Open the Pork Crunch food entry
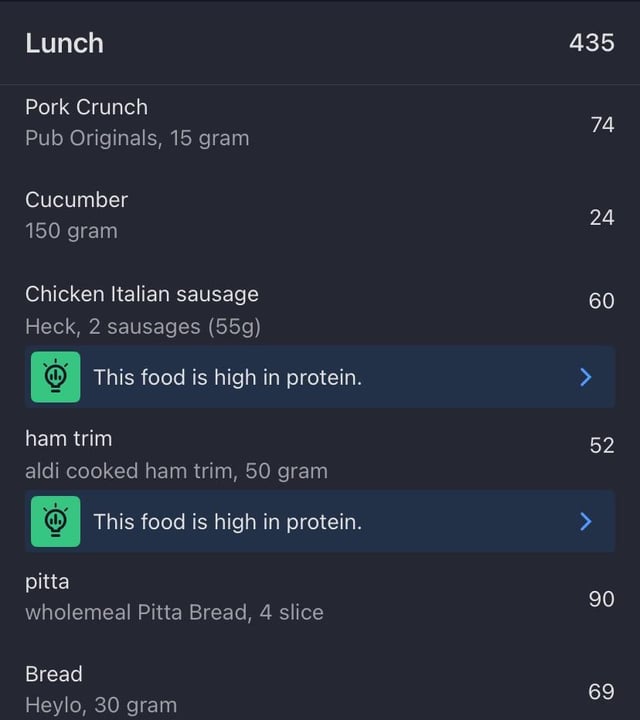Screen dimensions: 640x720 coord(320,123)
